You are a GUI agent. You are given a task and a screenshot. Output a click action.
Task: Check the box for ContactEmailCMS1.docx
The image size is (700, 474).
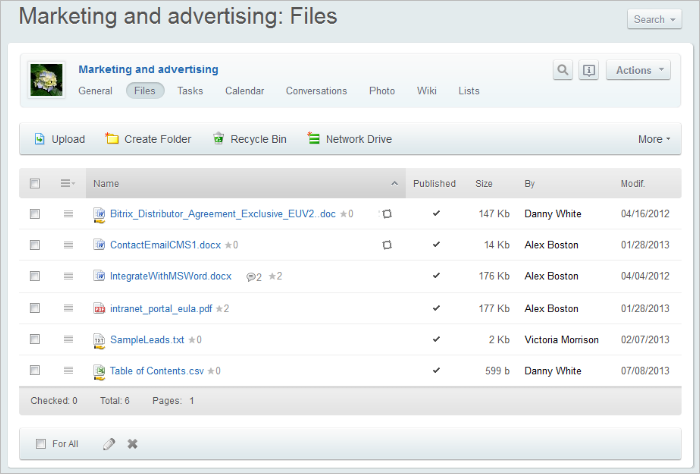[x=35, y=245]
